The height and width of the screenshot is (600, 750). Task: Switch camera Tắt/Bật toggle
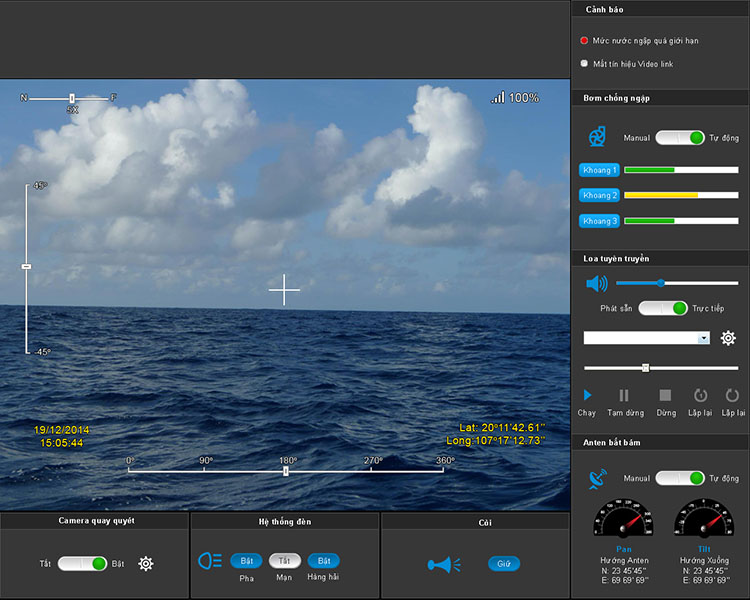click(82, 563)
